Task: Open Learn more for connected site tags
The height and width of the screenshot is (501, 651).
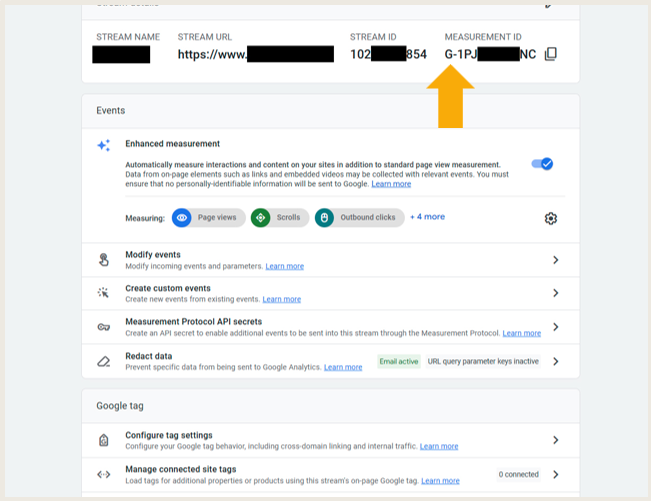Action: click(x=440, y=481)
